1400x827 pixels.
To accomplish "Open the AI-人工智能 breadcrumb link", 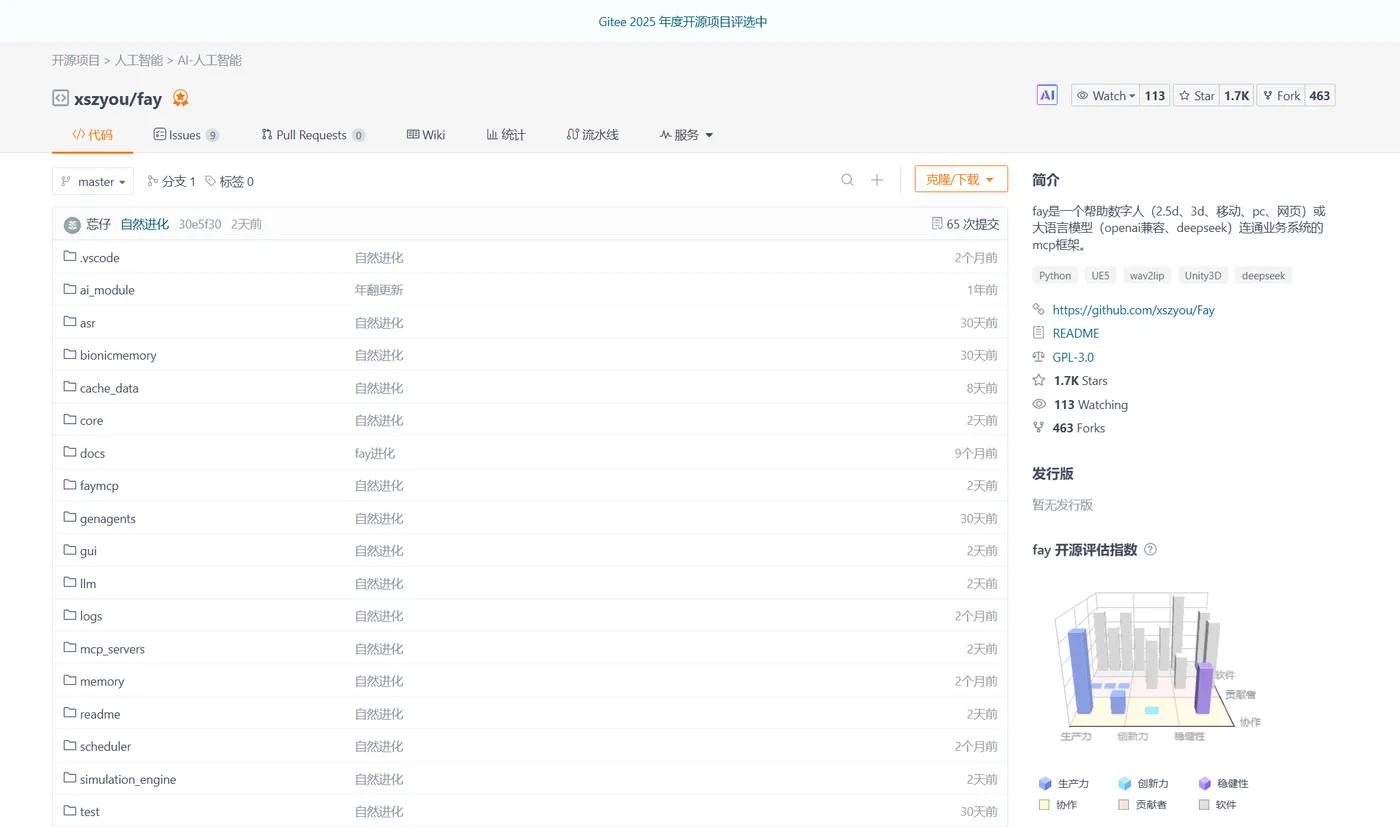I will [x=210, y=60].
